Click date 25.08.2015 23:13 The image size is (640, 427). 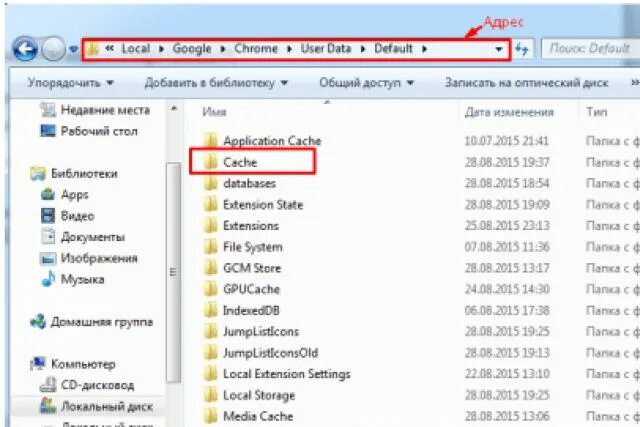507,226
